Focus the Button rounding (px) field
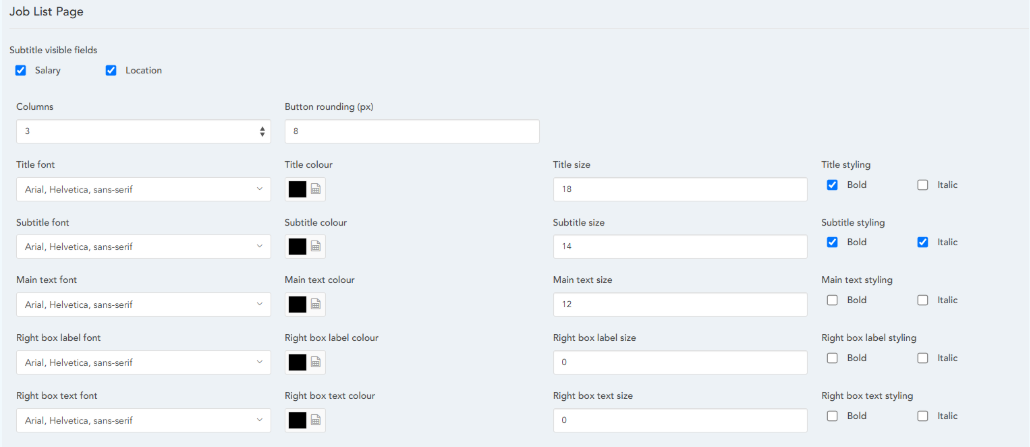 coord(412,131)
